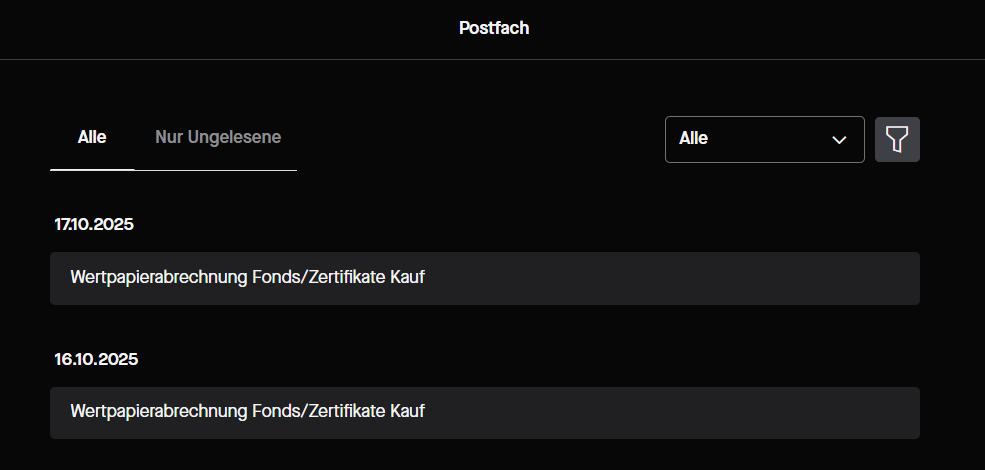Viewport: 985px width, 470px height.
Task: Show only unread messages
Action: point(218,137)
